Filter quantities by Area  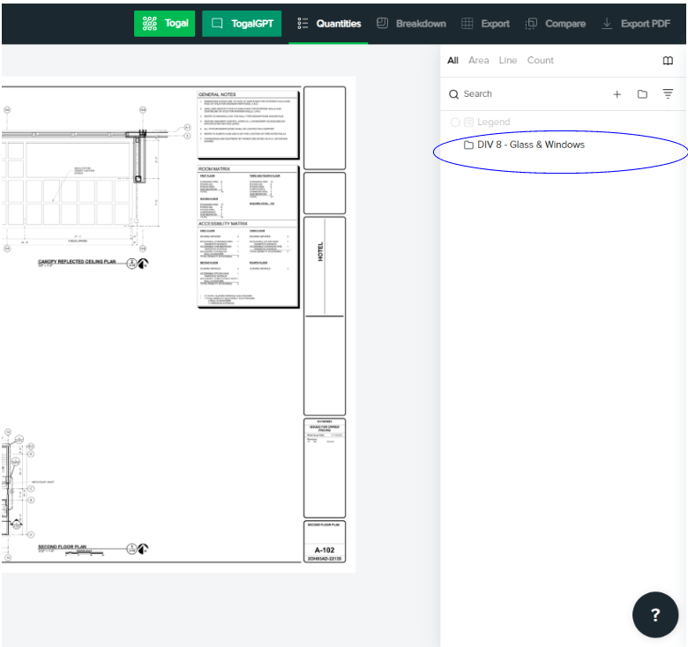click(479, 60)
